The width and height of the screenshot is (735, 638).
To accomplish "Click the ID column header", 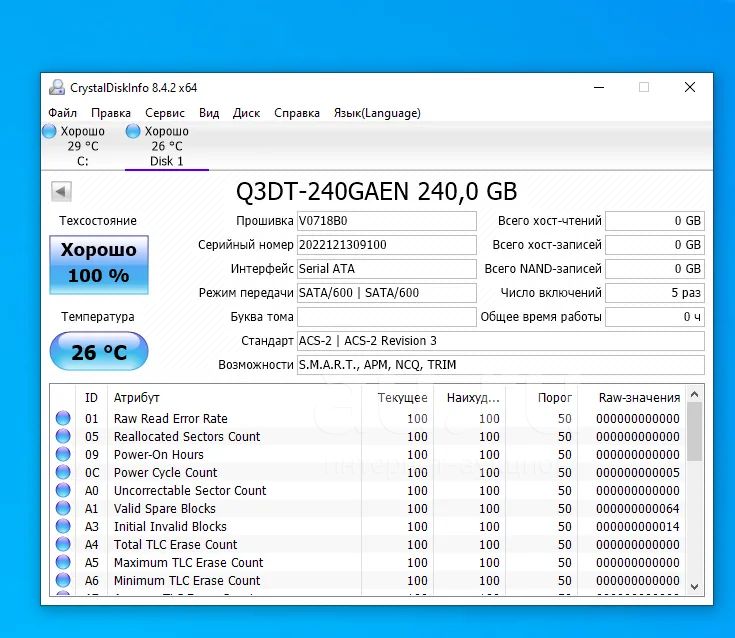I will [91, 398].
